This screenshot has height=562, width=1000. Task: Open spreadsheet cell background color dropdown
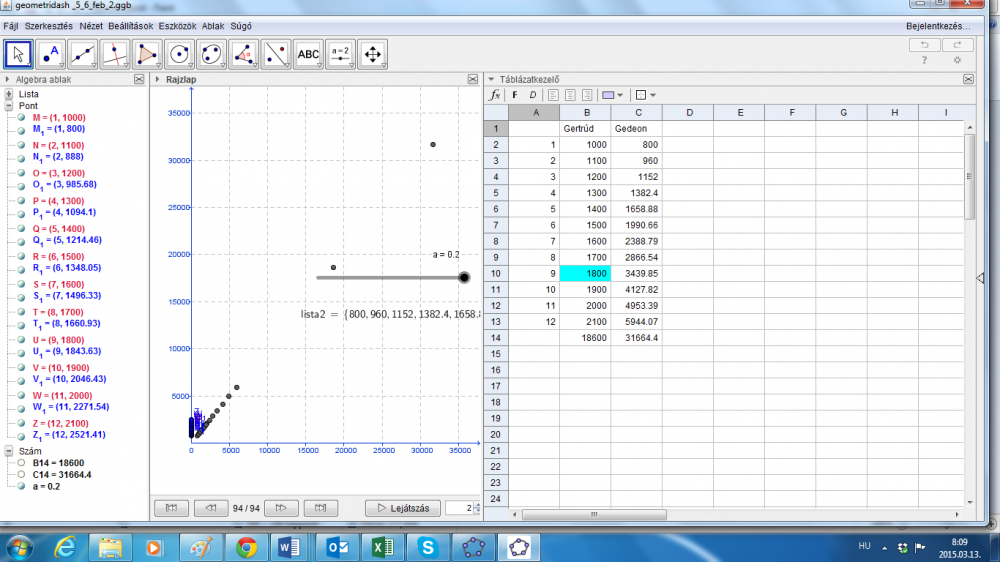tap(612, 96)
